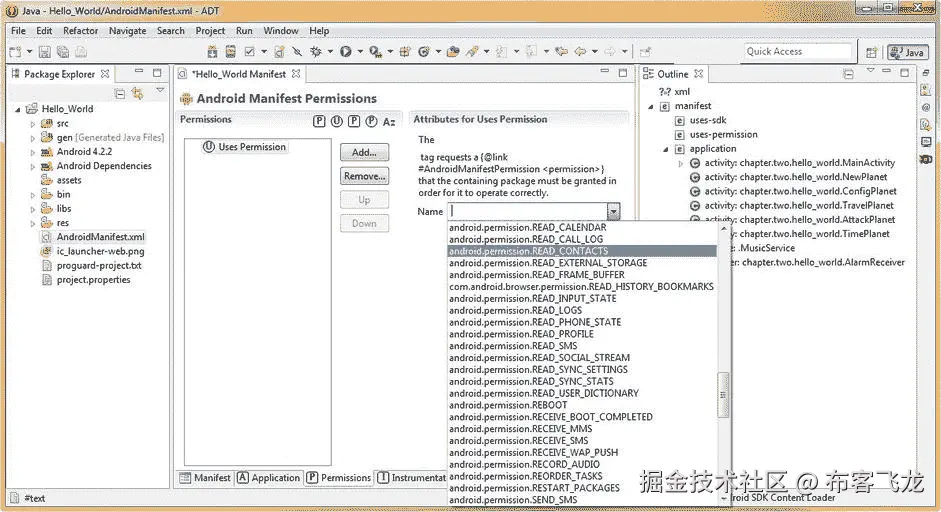
Task: Click the Name combo box text field
Action: (528, 211)
